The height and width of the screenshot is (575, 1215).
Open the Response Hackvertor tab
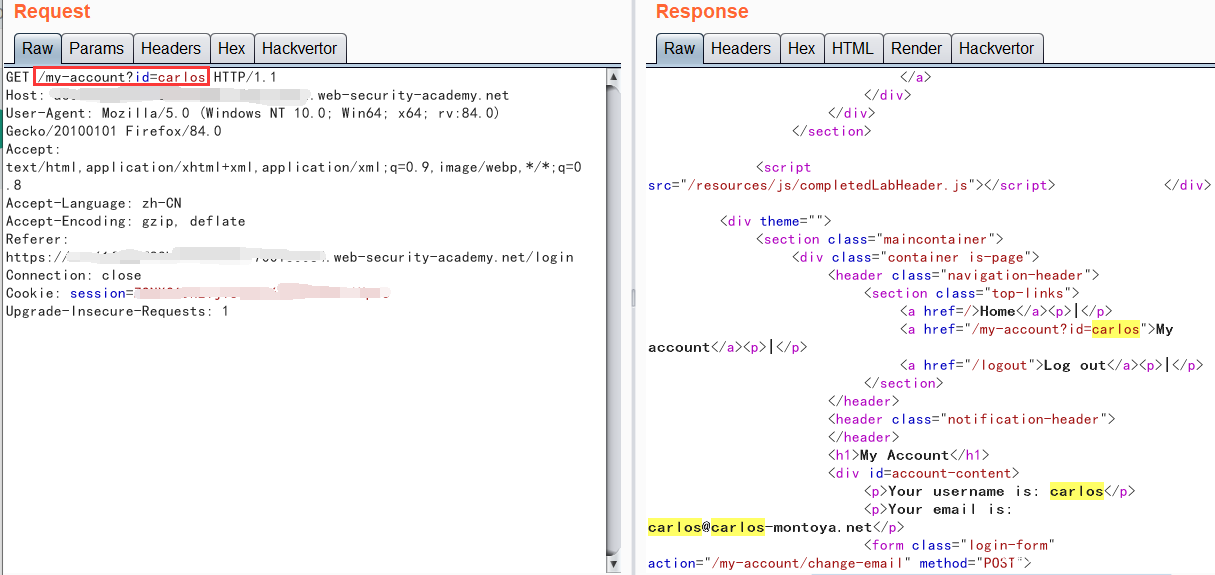[x=997, y=48]
